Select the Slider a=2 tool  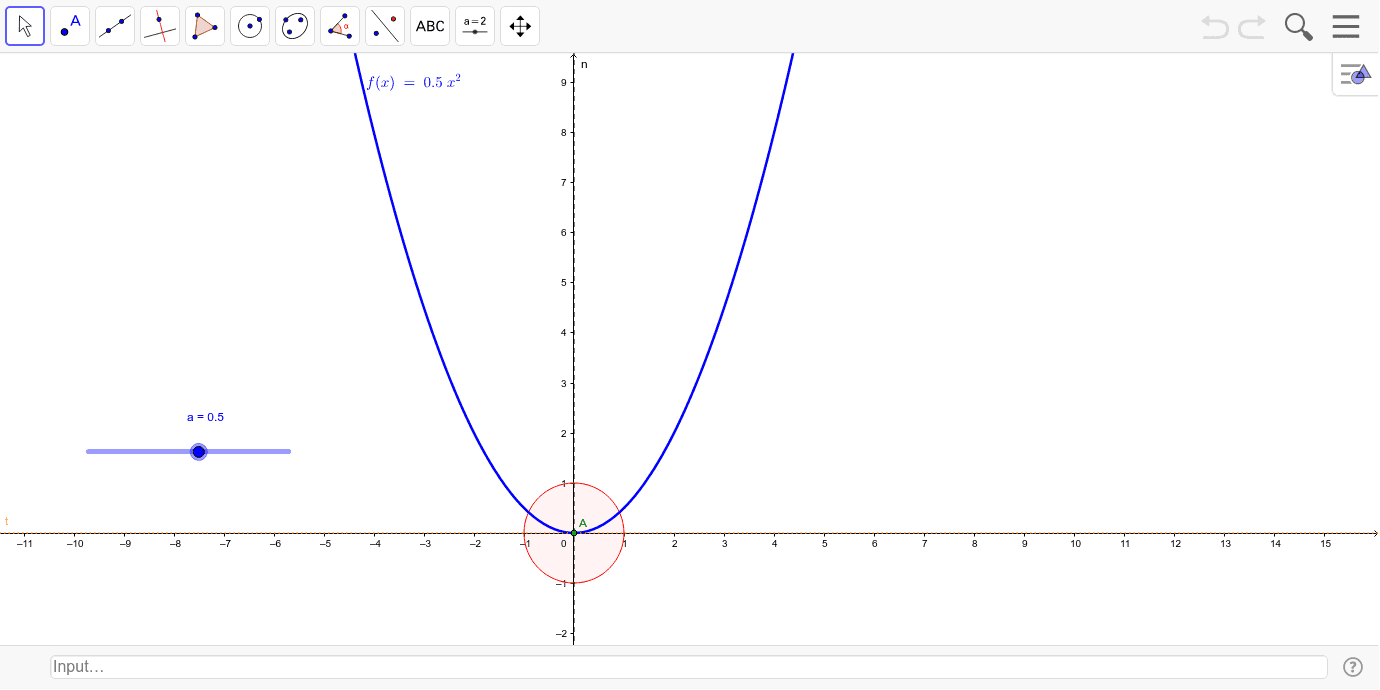point(475,26)
